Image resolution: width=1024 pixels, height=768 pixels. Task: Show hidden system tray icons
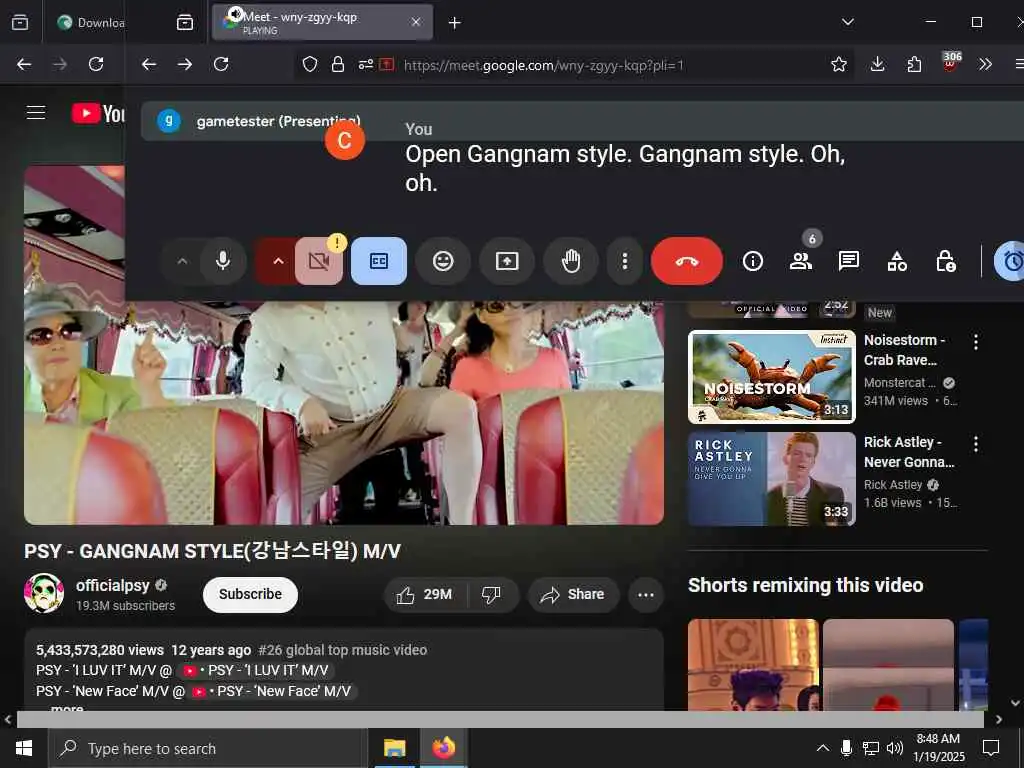point(823,748)
